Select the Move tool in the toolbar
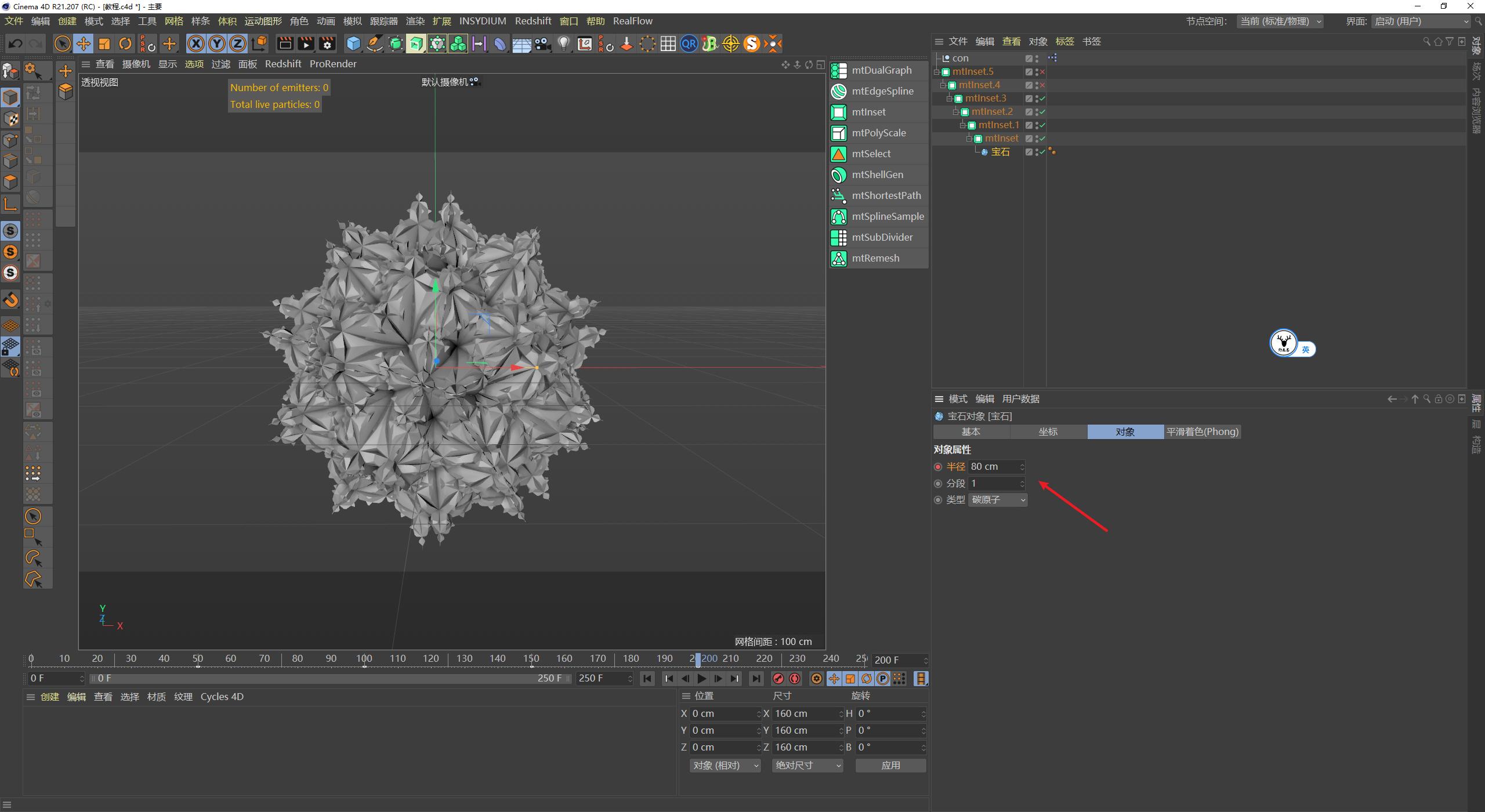 point(83,43)
